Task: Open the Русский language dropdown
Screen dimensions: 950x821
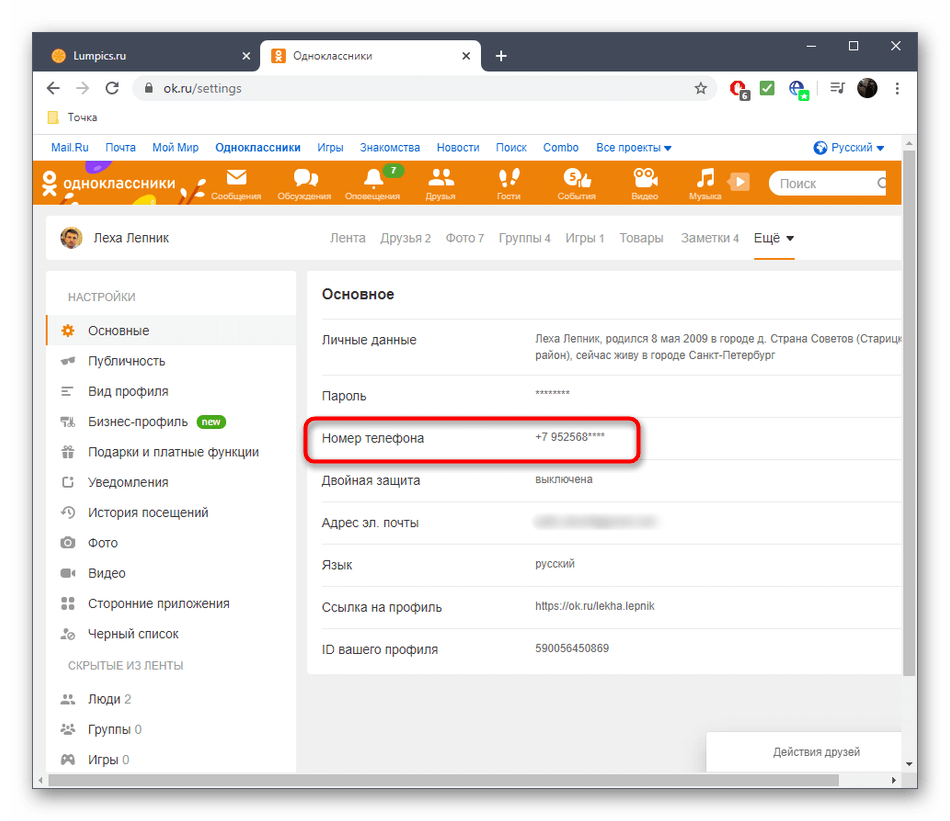Action: (848, 147)
